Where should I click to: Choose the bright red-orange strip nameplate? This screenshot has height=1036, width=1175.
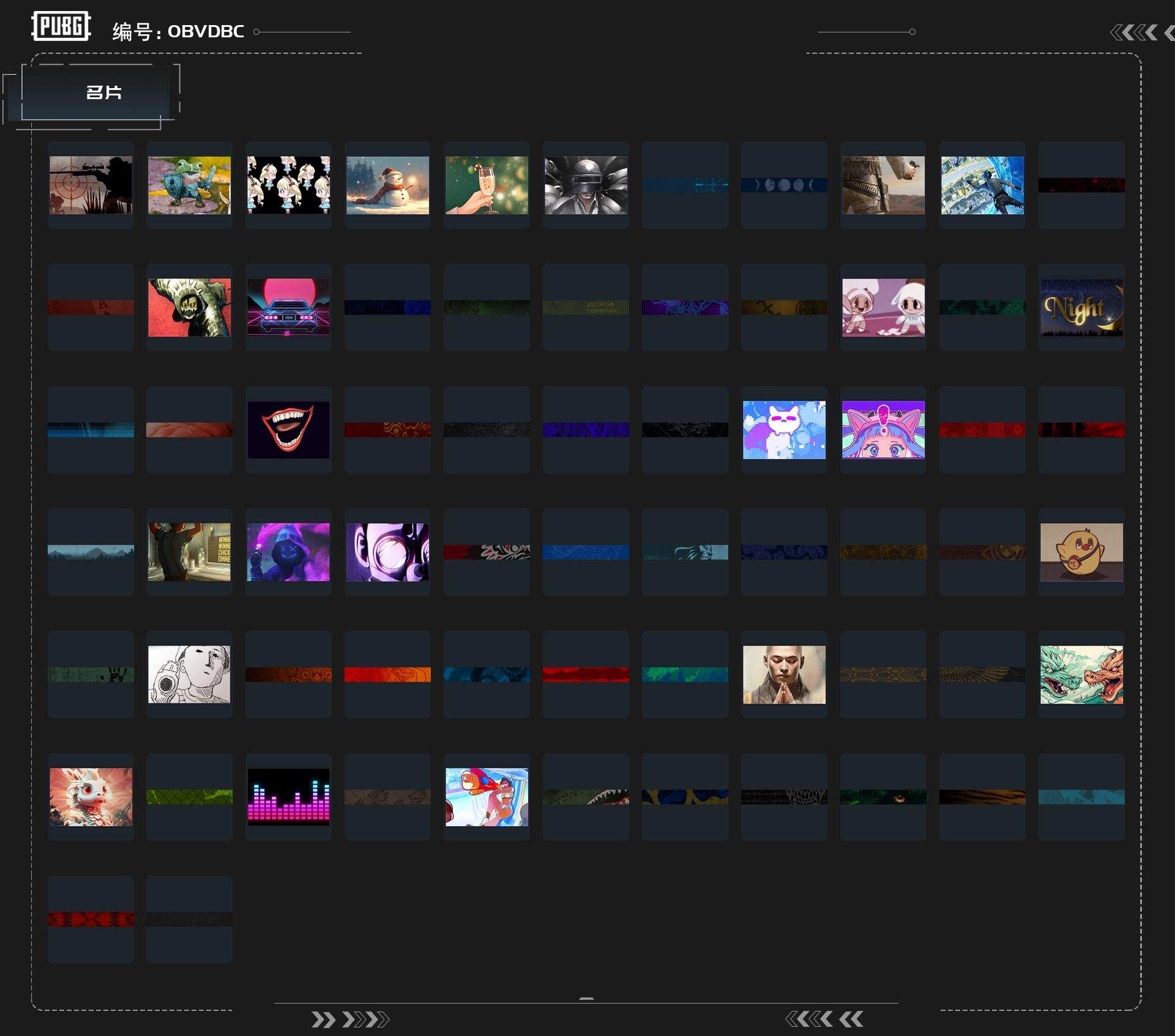click(x=387, y=674)
